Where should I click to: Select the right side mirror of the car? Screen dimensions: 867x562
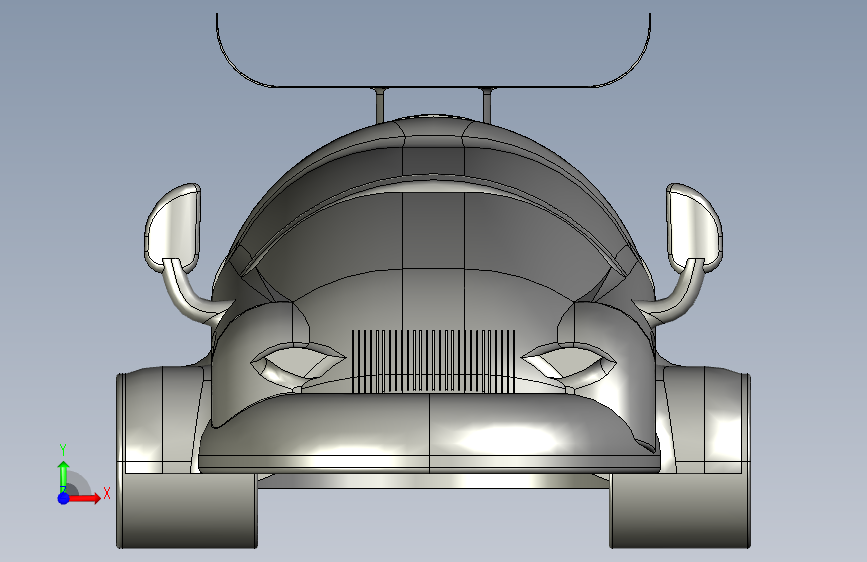click(694, 227)
